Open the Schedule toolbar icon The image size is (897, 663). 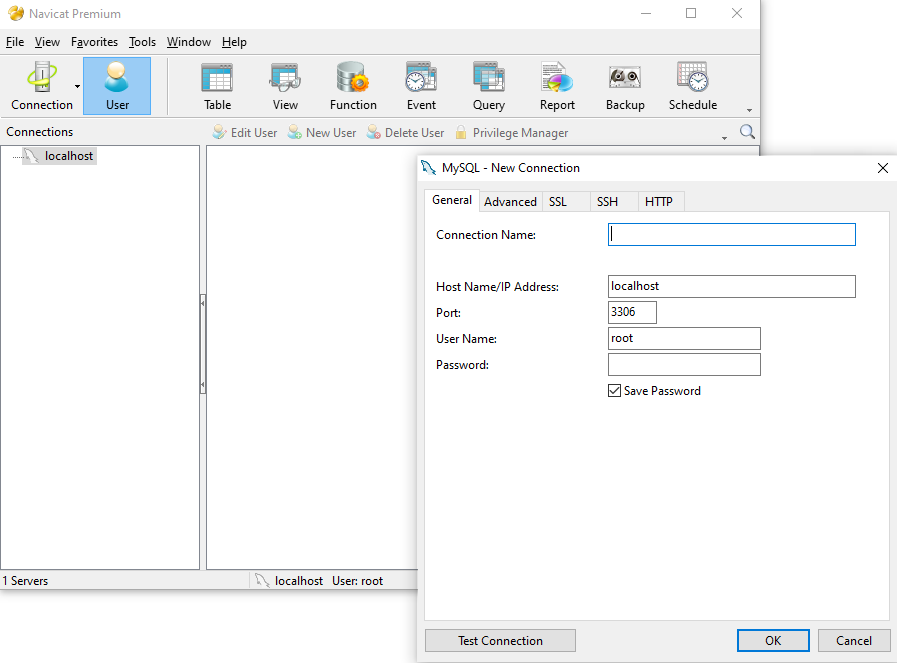point(693,86)
